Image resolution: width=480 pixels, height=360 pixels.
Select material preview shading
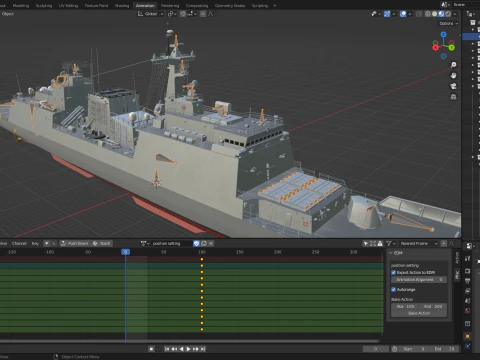tap(441, 14)
